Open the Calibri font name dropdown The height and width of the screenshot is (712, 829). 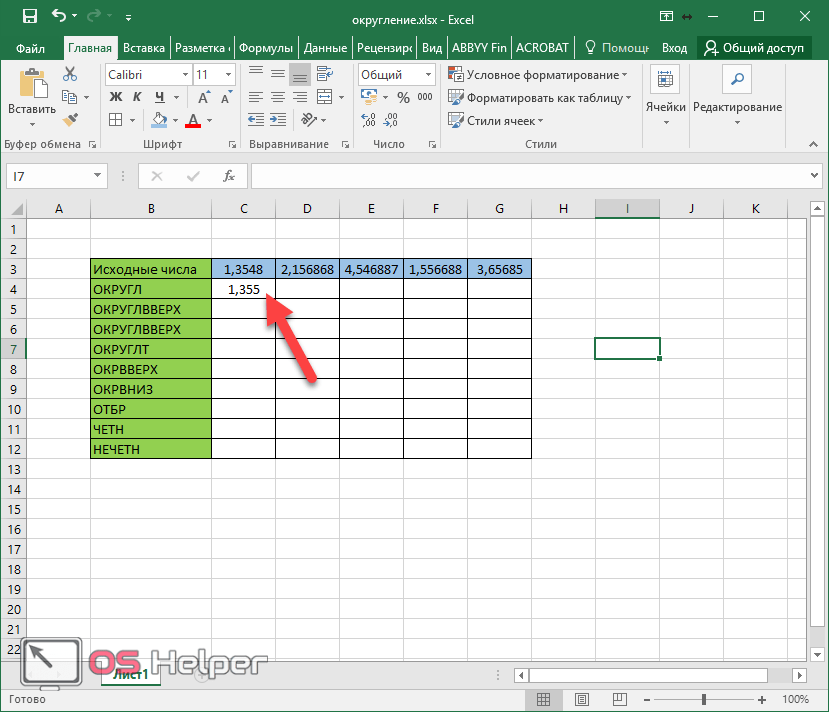coord(185,75)
